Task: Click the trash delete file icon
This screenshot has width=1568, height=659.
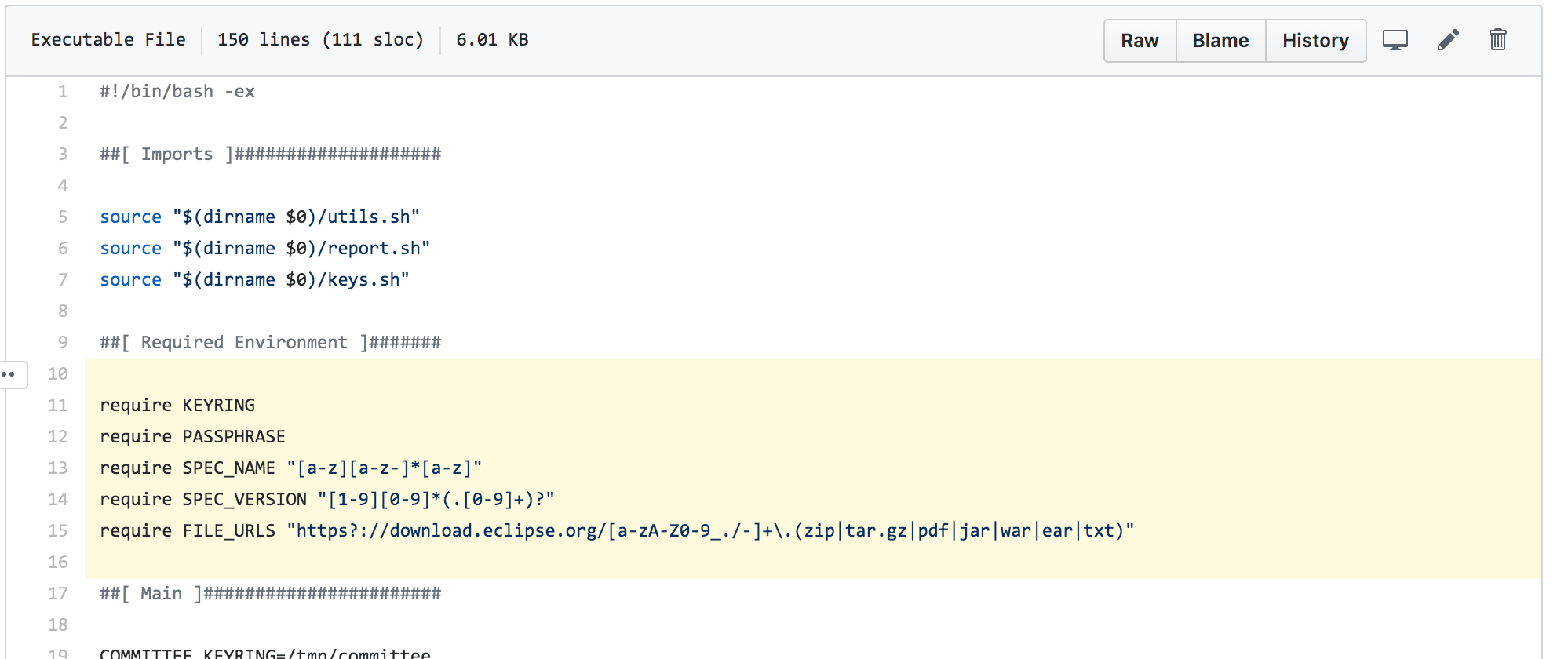Action: pyautogui.click(x=1497, y=40)
